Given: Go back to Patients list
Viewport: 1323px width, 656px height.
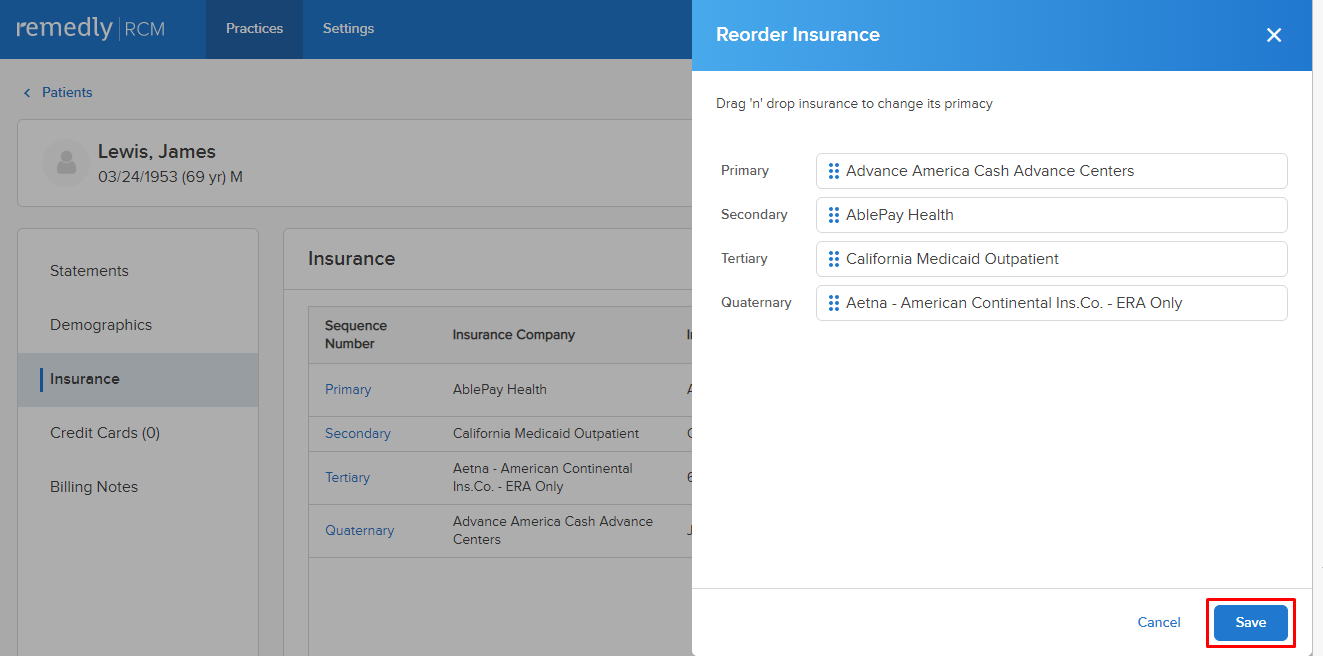Looking at the screenshot, I should [x=67, y=92].
